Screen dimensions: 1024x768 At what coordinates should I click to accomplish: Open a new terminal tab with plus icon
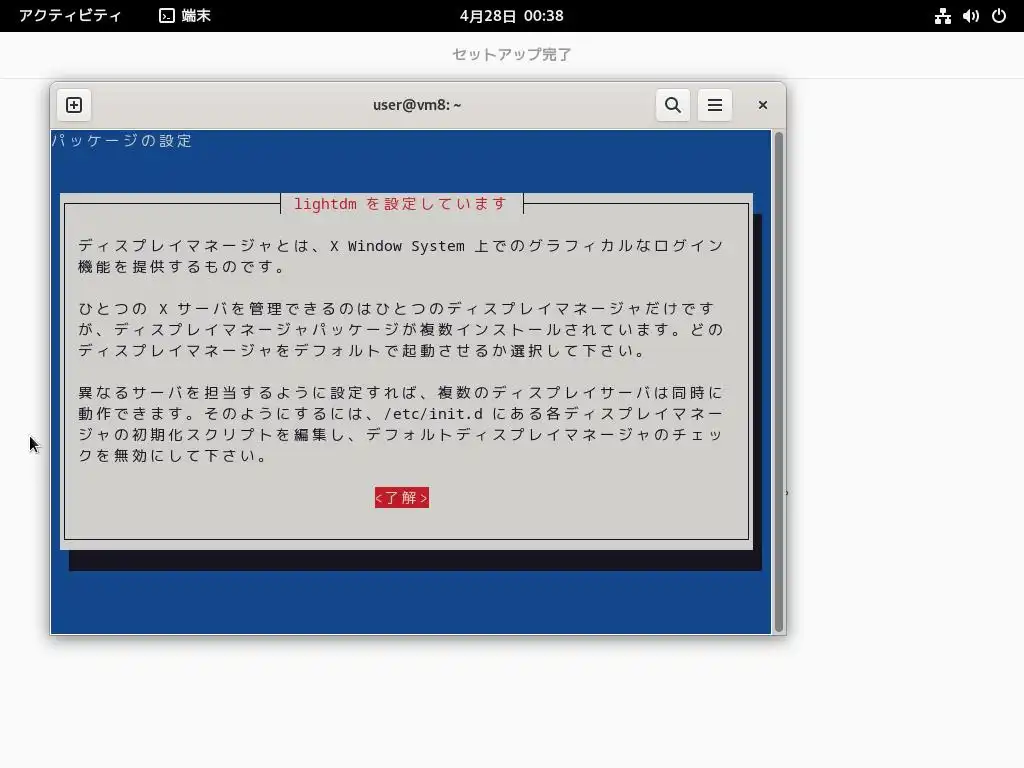coord(74,105)
